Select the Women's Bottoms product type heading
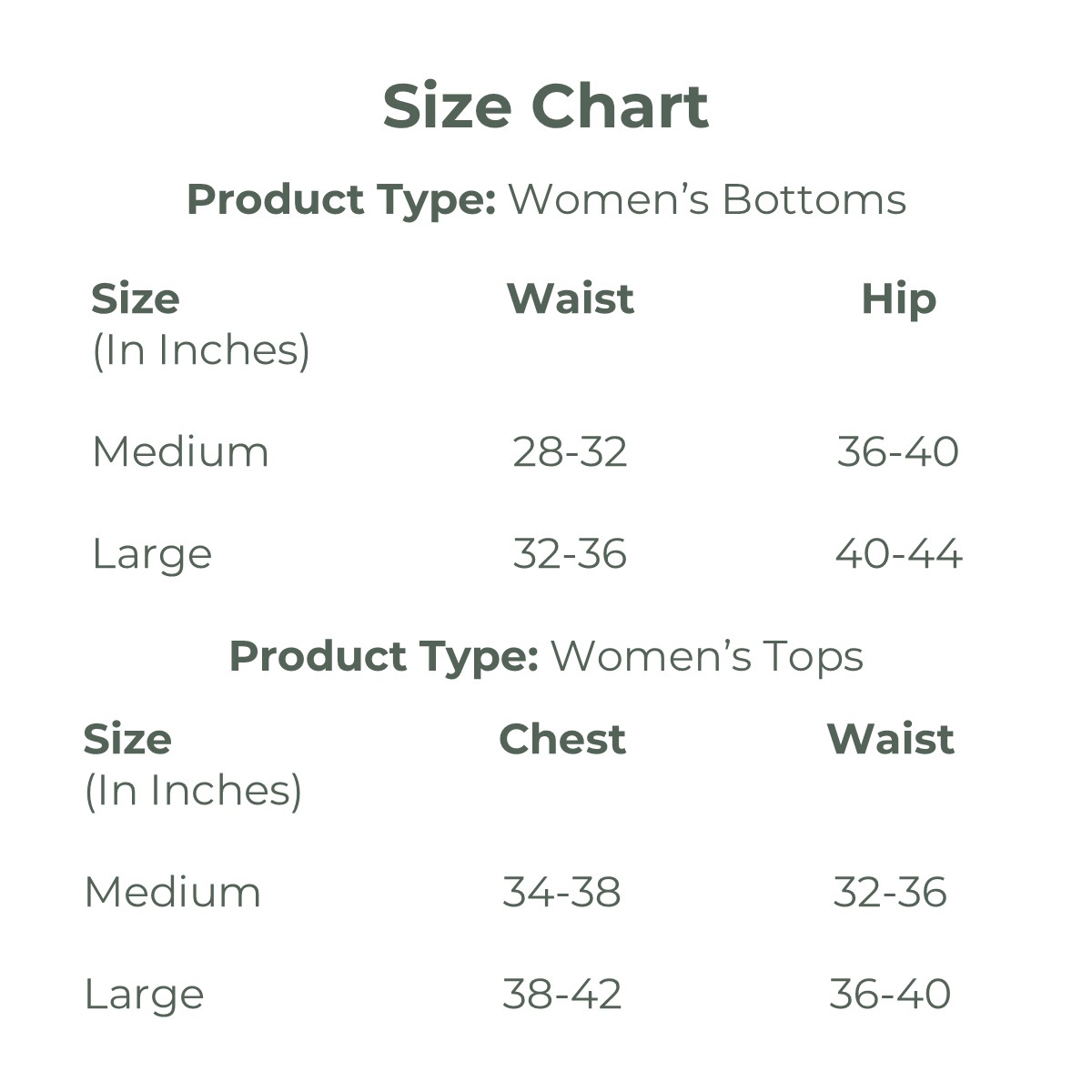The image size is (1092, 1092). pos(546,199)
